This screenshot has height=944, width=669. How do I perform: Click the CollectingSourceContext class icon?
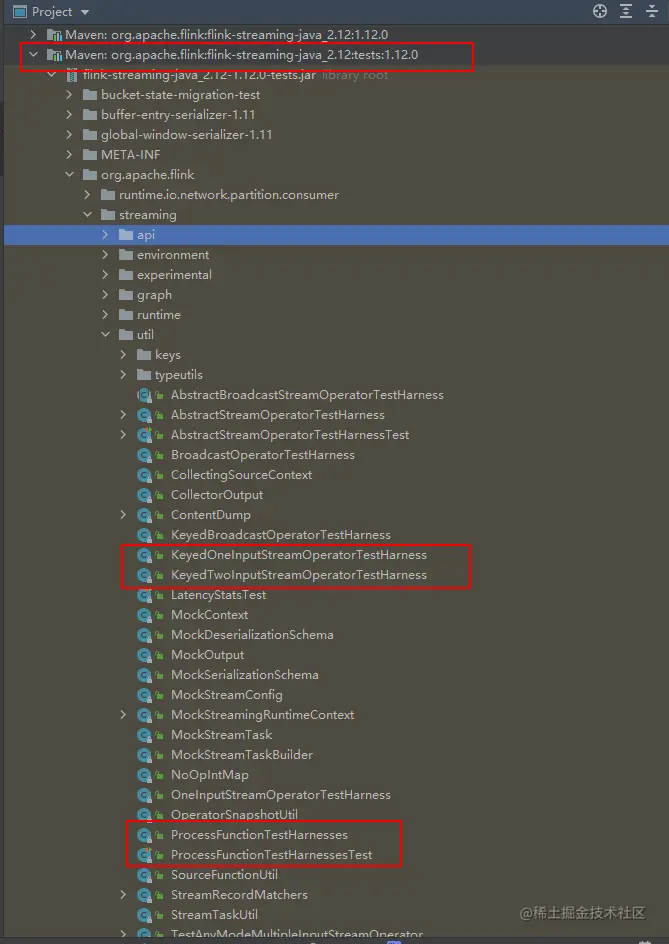click(x=144, y=474)
